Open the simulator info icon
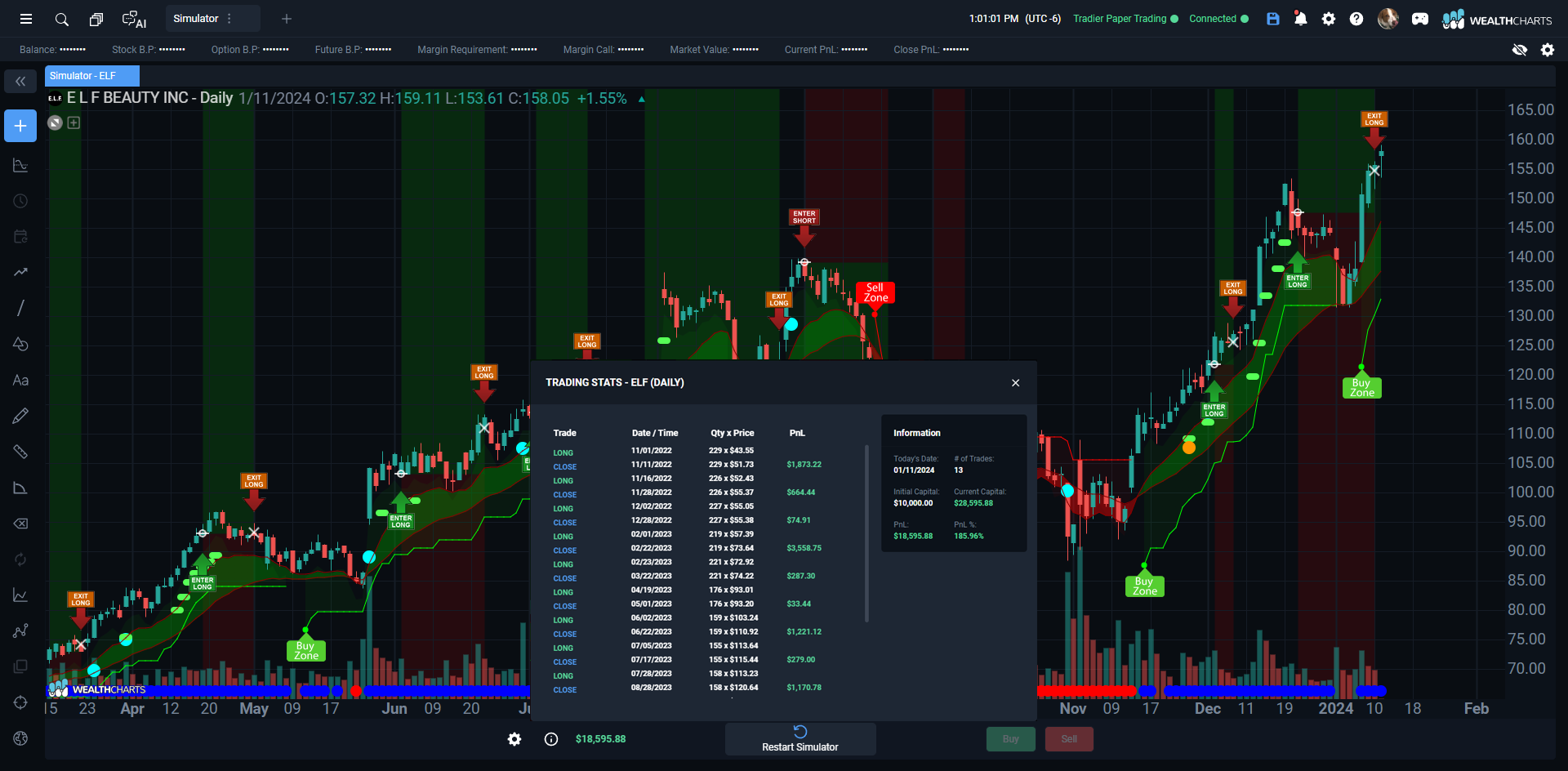Image resolution: width=1568 pixels, height=771 pixels. pos(551,739)
